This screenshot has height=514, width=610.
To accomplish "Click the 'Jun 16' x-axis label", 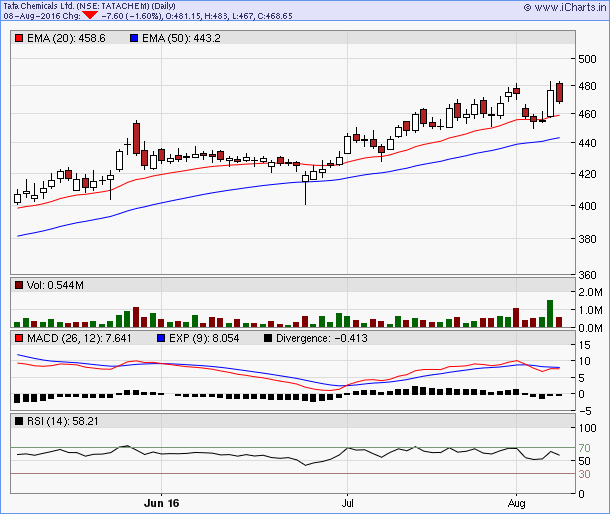I will coord(161,503).
